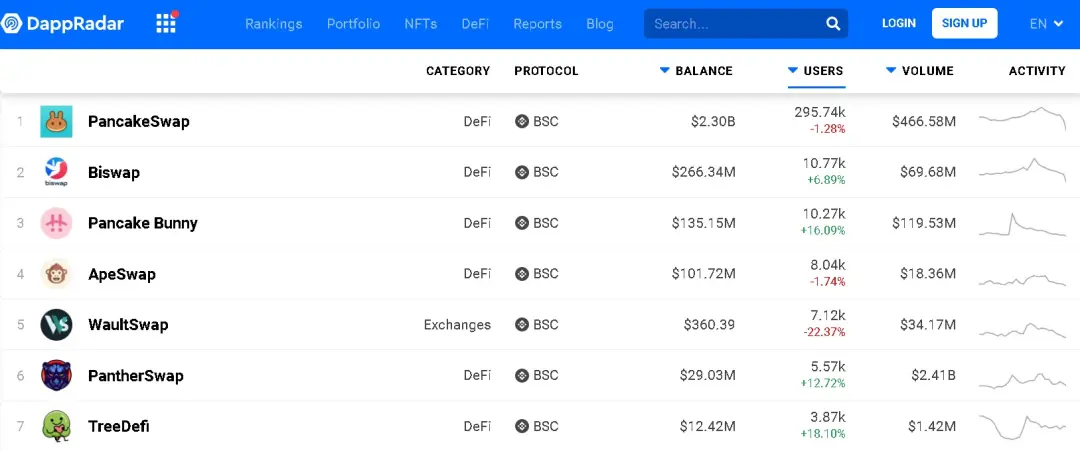This screenshot has height=451, width=1080.
Task: Open the Reports menu
Action: point(537,24)
